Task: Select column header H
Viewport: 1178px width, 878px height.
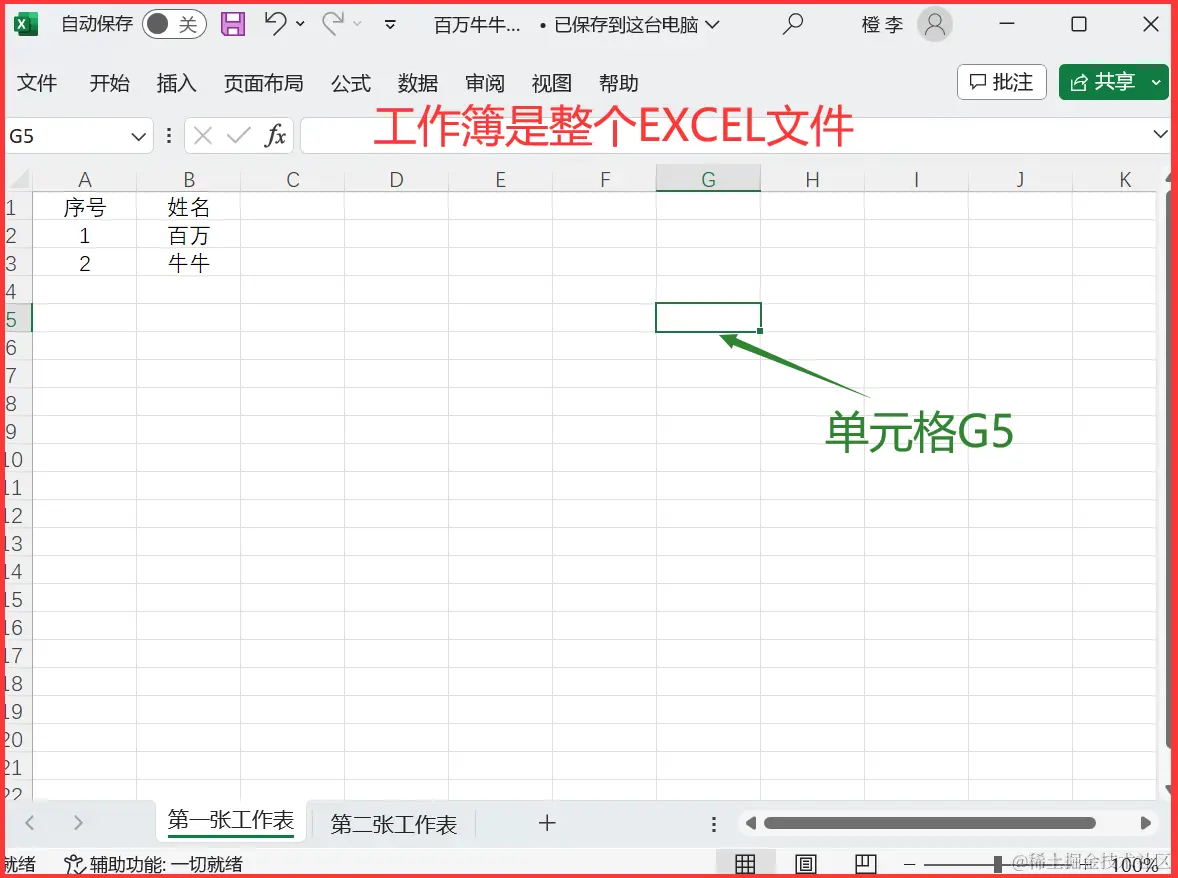Action: coord(812,179)
